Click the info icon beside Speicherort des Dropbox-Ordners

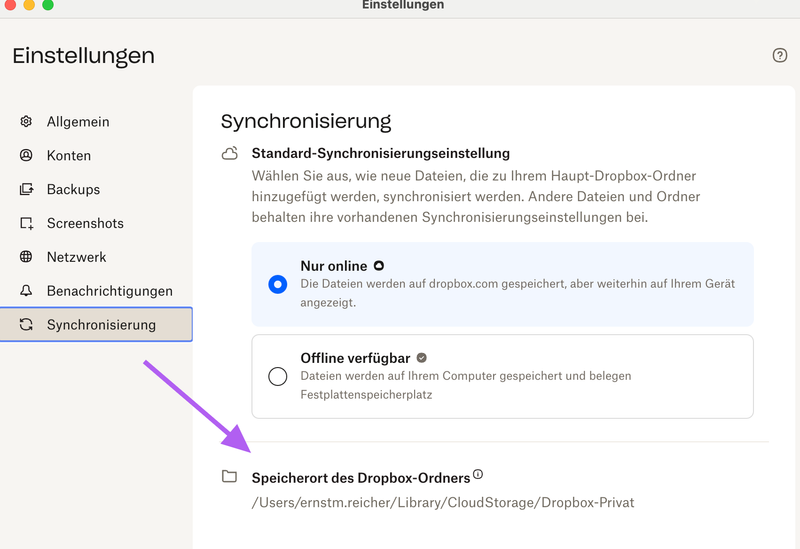tap(478, 475)
